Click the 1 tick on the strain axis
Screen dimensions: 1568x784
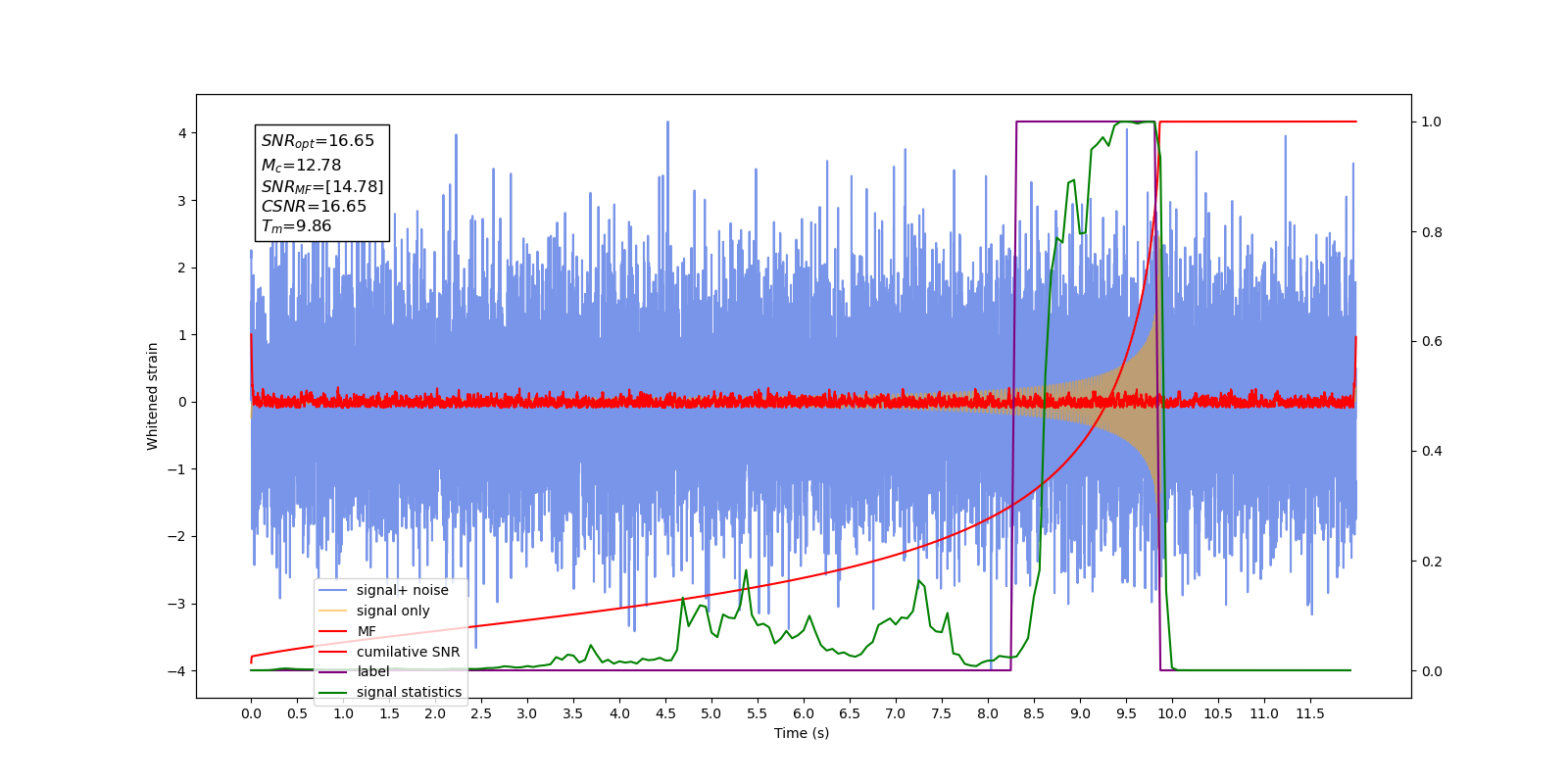(x=181, y=335)
